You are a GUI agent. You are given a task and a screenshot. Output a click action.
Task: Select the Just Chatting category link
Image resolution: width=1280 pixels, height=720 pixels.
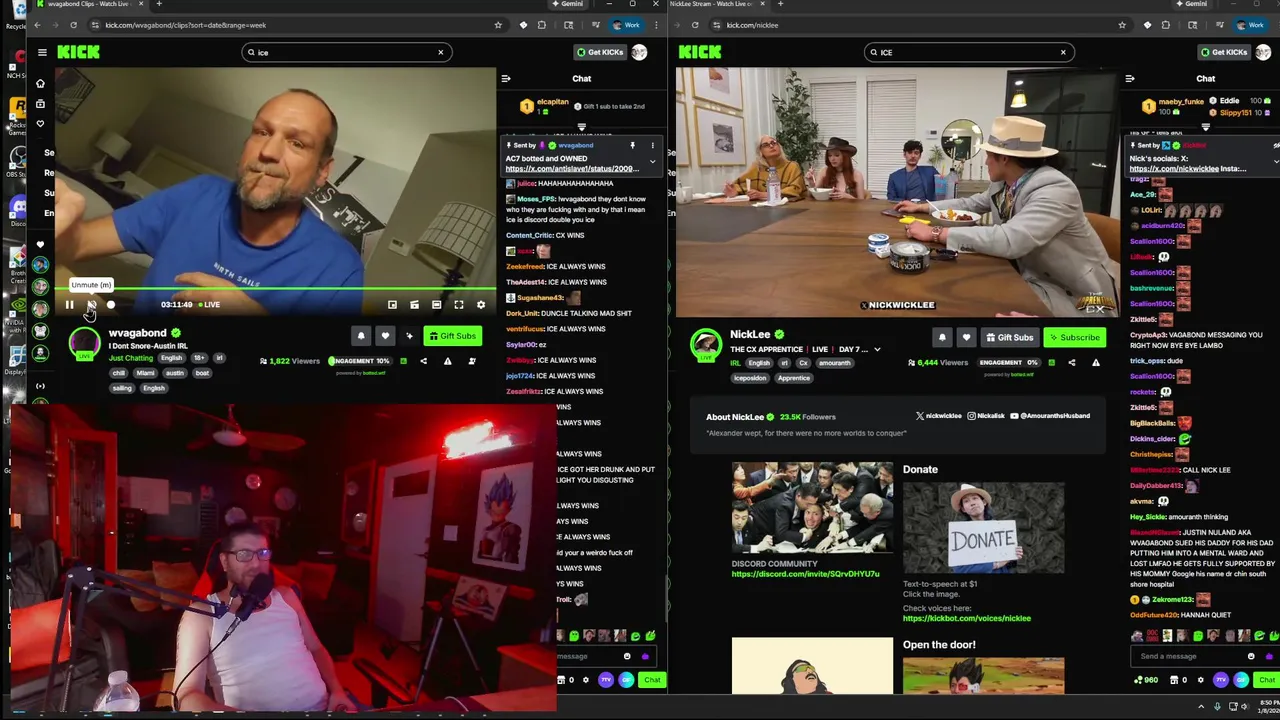tap(131, 358)
